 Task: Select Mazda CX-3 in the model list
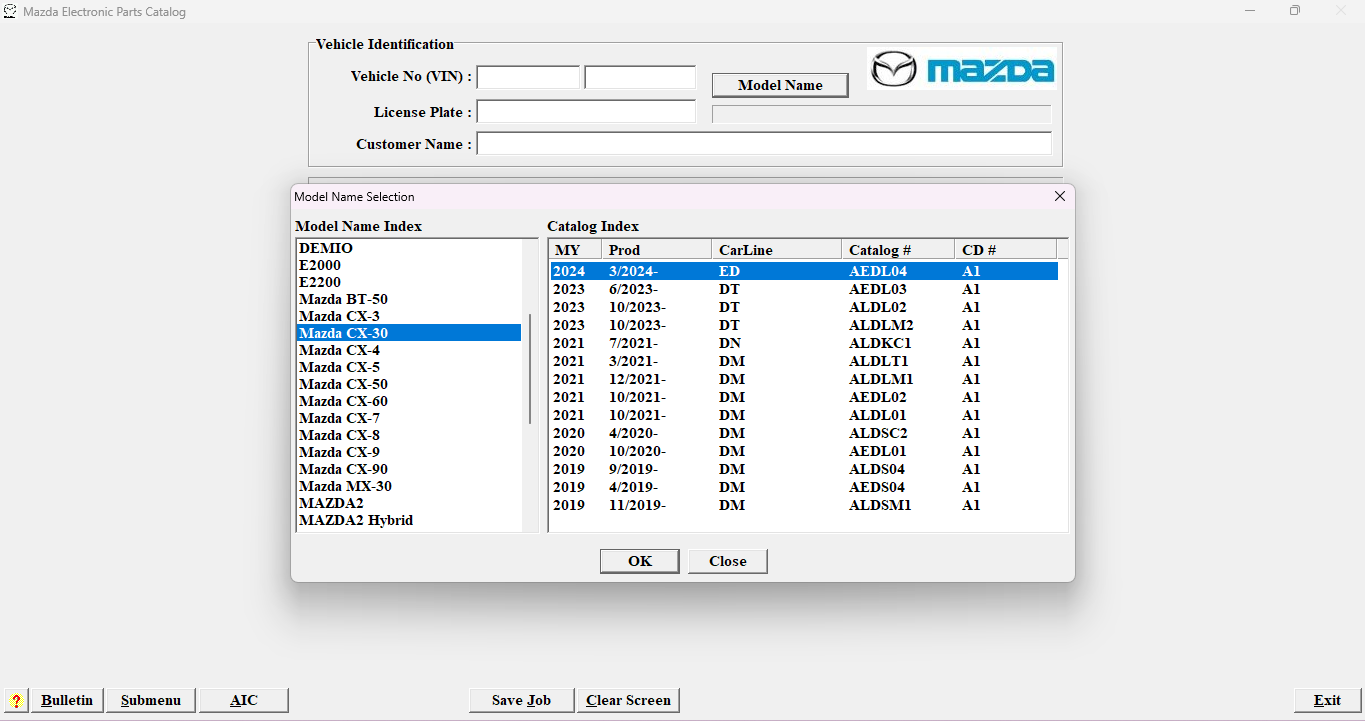(x=409, y=316)
